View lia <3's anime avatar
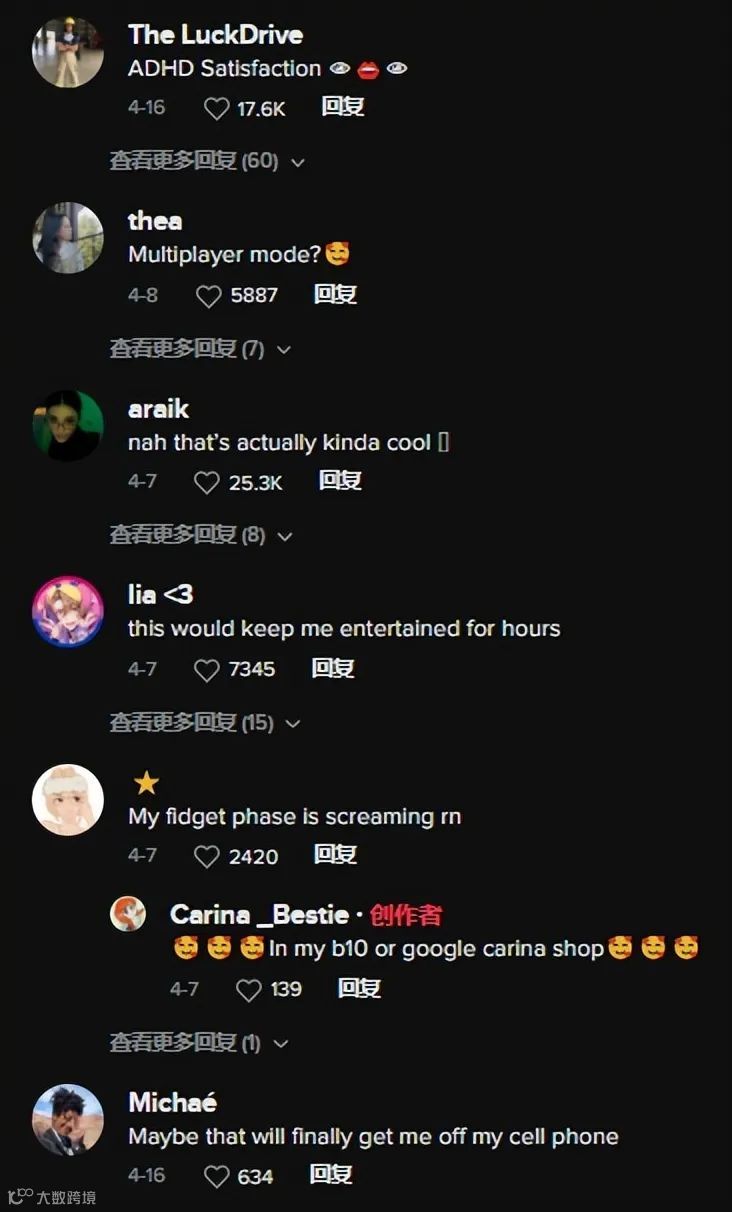This screenshot has height=1212, width=732. click(68, 612)
